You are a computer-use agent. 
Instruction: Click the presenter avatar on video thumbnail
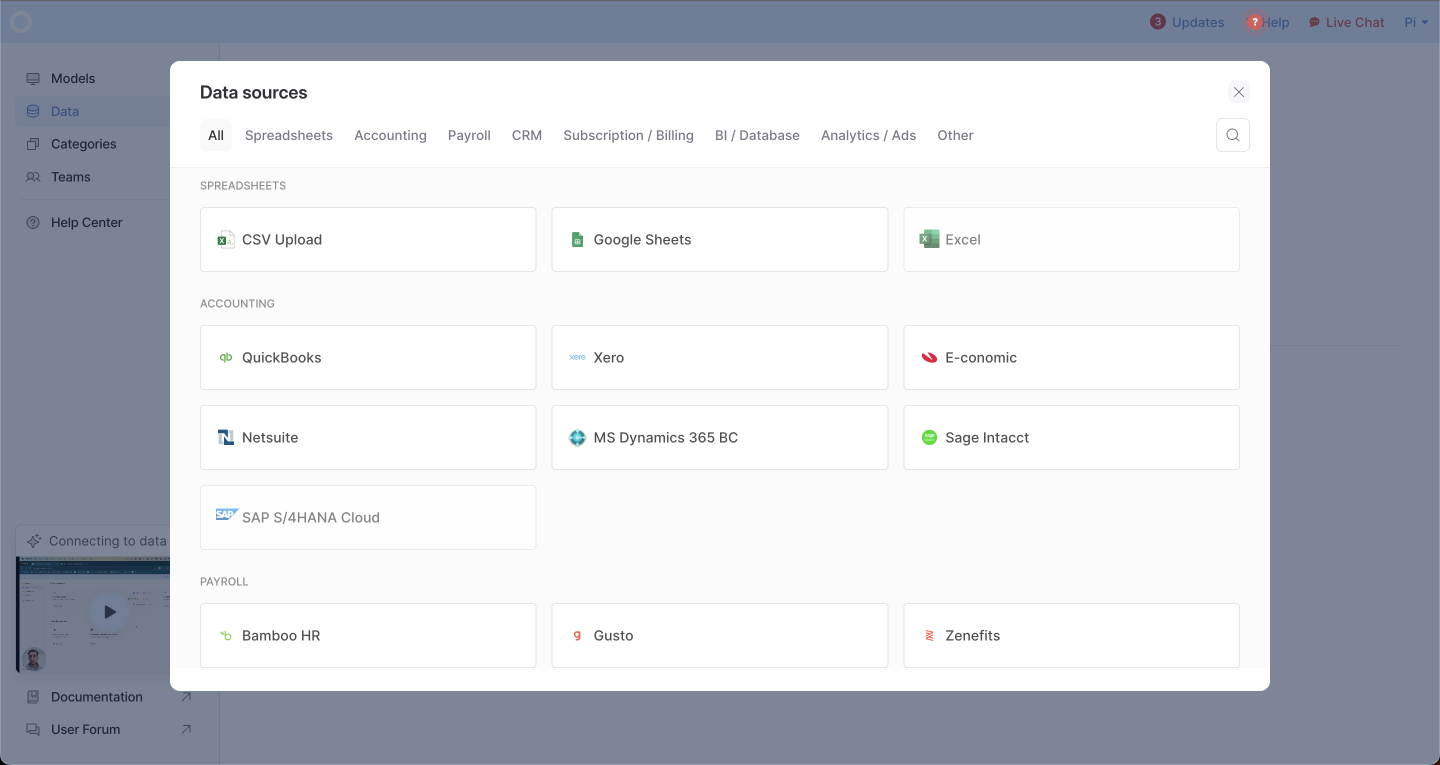34,660
